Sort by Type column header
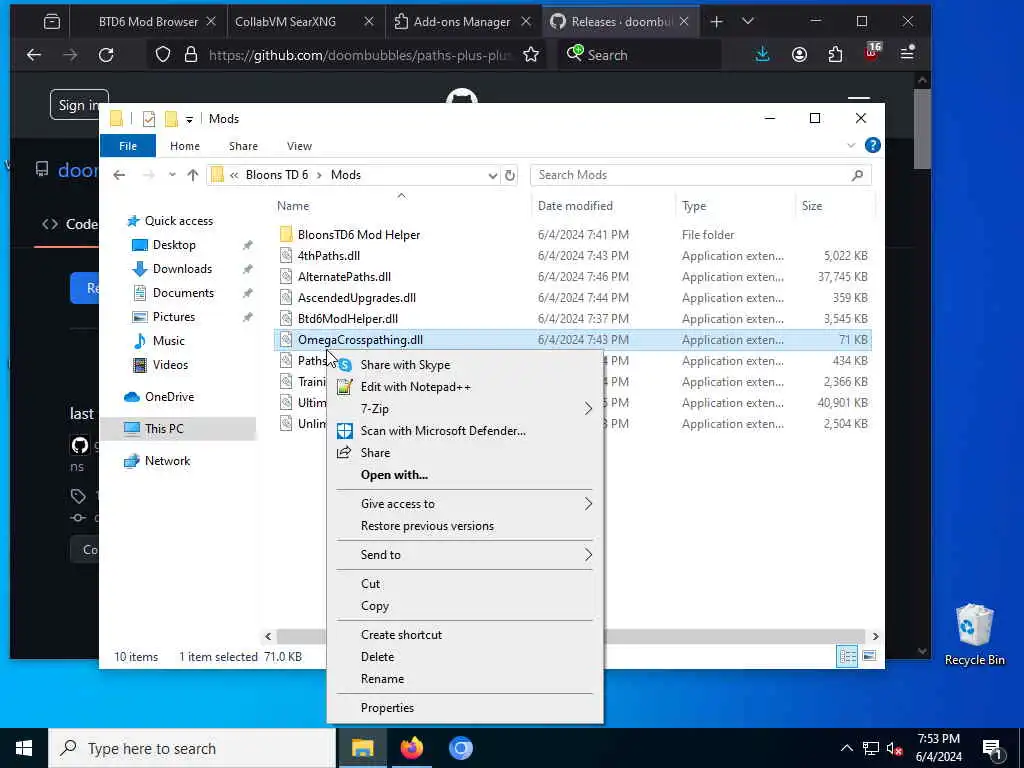 tap(694, 206)
